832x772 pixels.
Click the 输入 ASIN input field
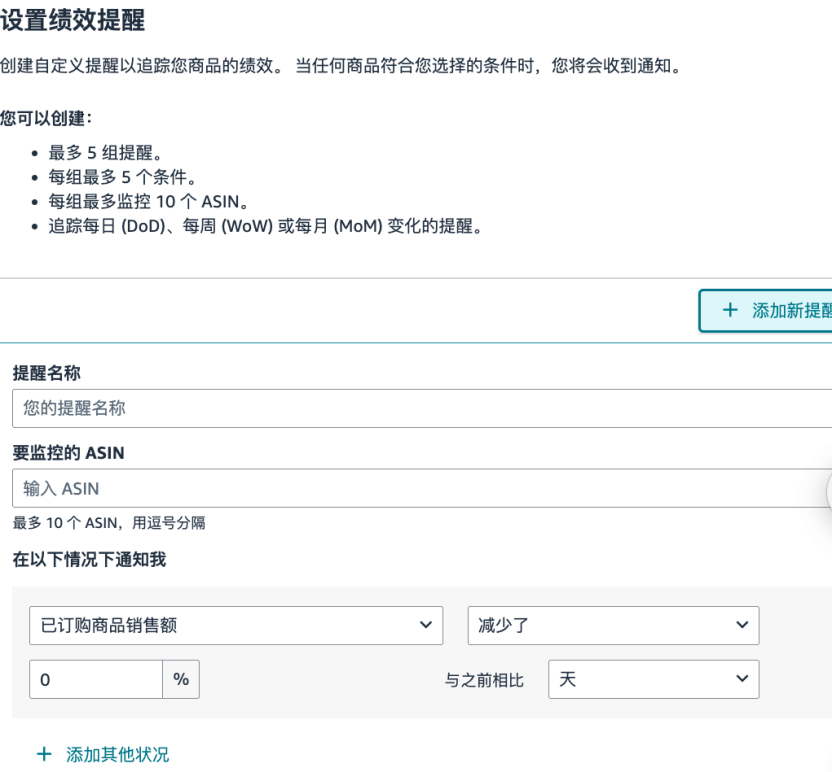pos(300,488)
